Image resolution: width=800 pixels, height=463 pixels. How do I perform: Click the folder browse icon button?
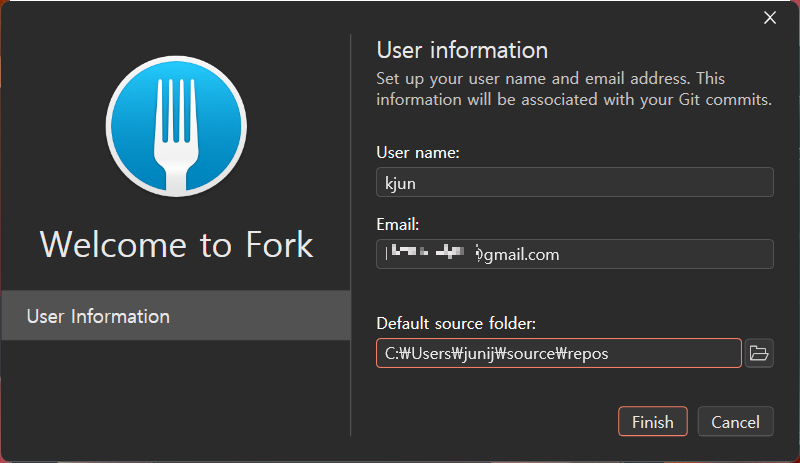(759, 353)
